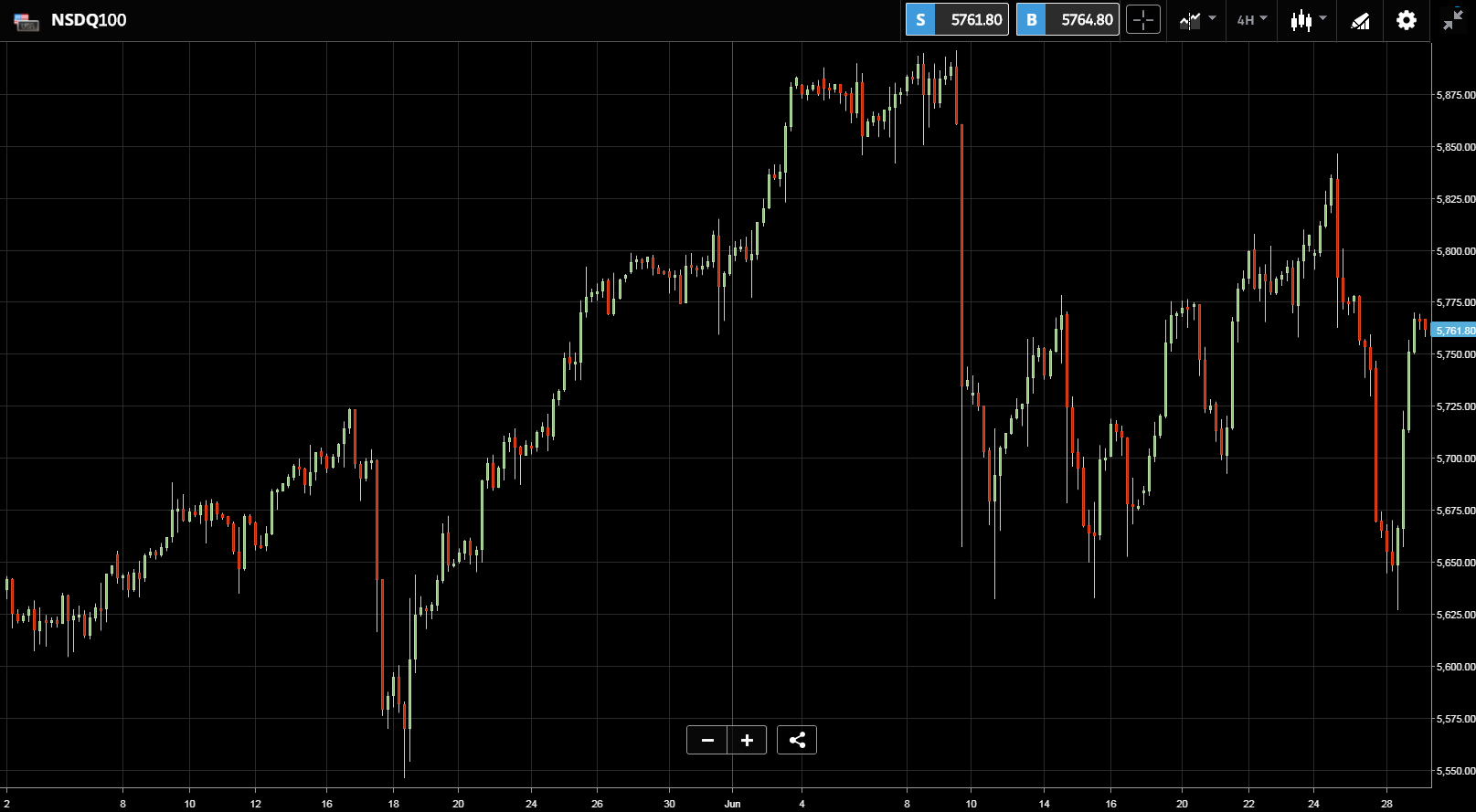Open chart settings gear icon

[x=1407, y=20]
